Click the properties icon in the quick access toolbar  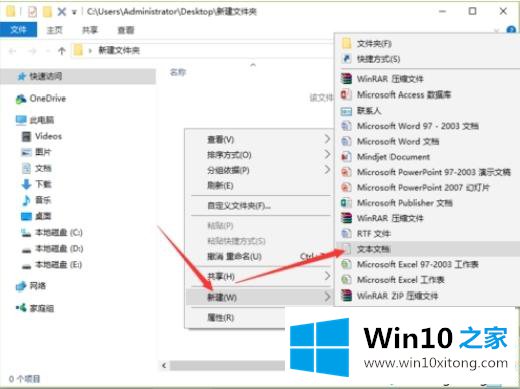coord(33,12)
